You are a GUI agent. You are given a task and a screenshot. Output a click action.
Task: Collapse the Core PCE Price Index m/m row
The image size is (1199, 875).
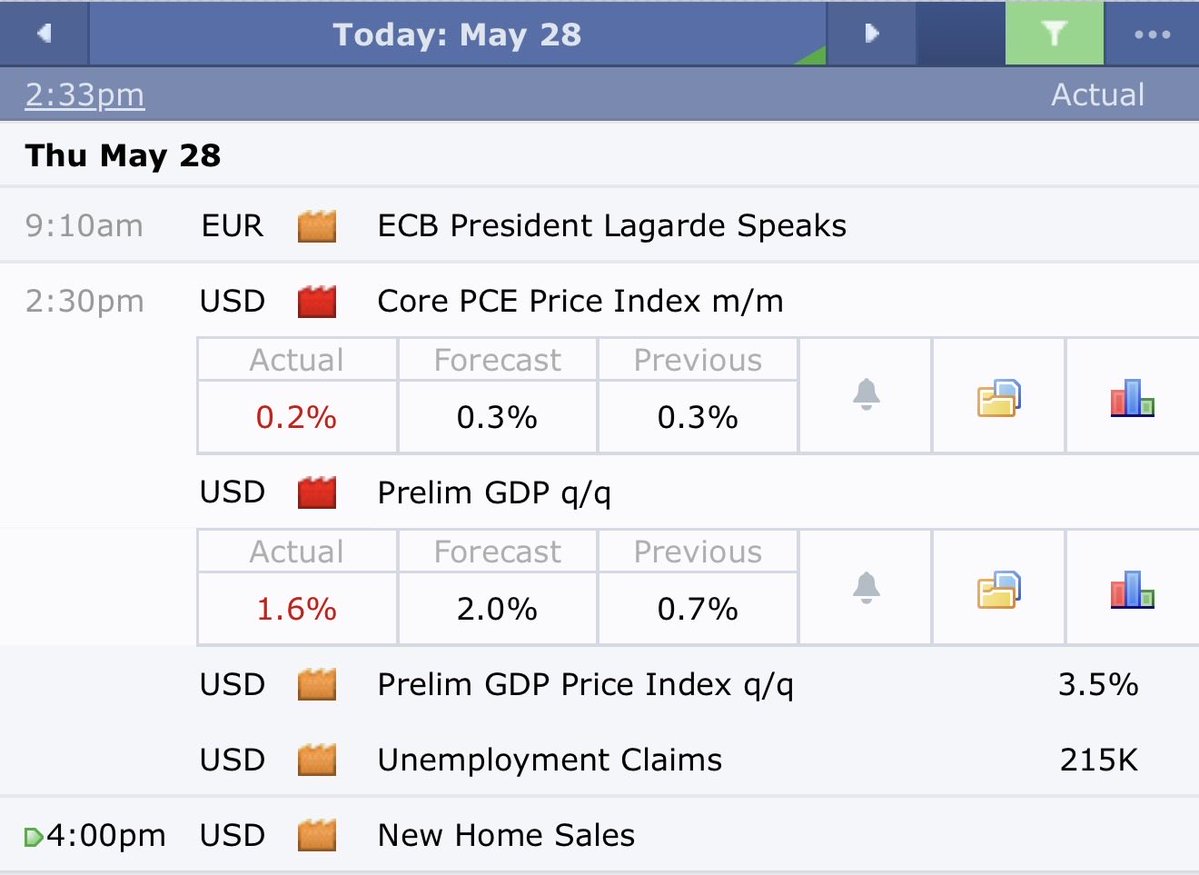(600, 301)
